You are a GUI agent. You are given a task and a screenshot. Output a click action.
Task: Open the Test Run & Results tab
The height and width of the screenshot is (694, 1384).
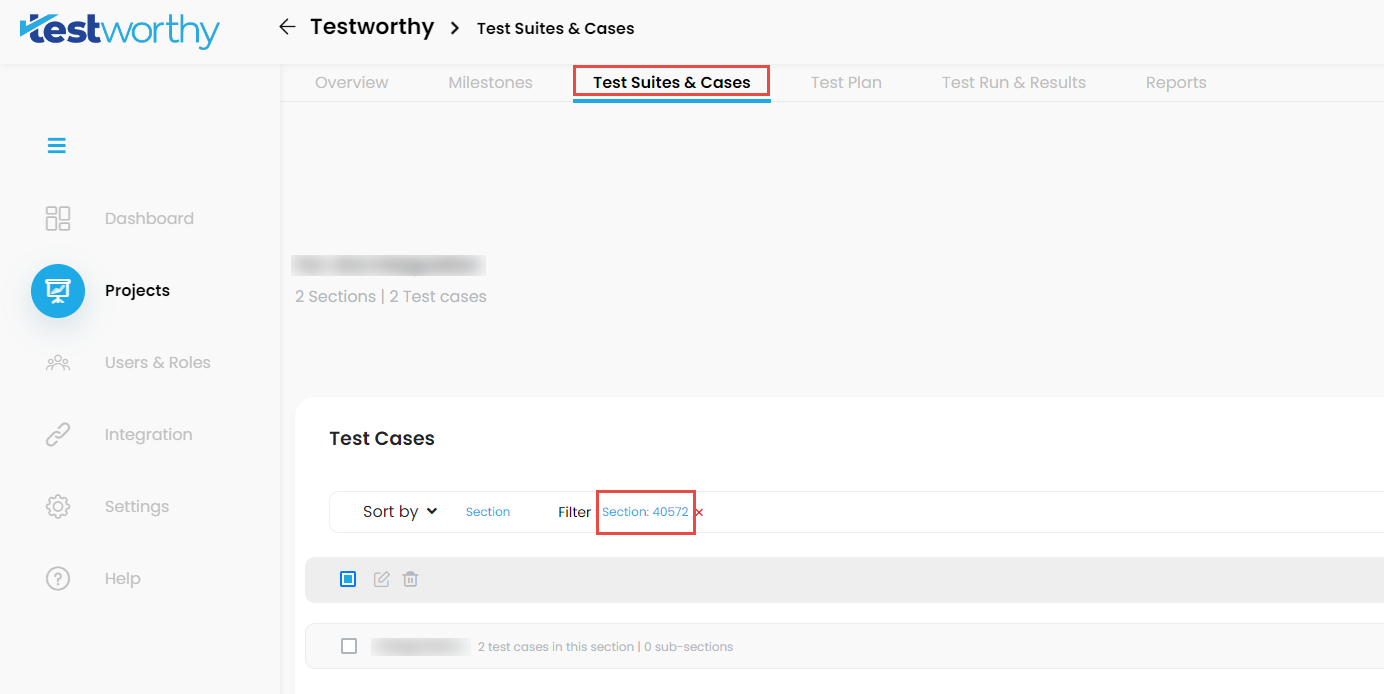point(1013,83)
